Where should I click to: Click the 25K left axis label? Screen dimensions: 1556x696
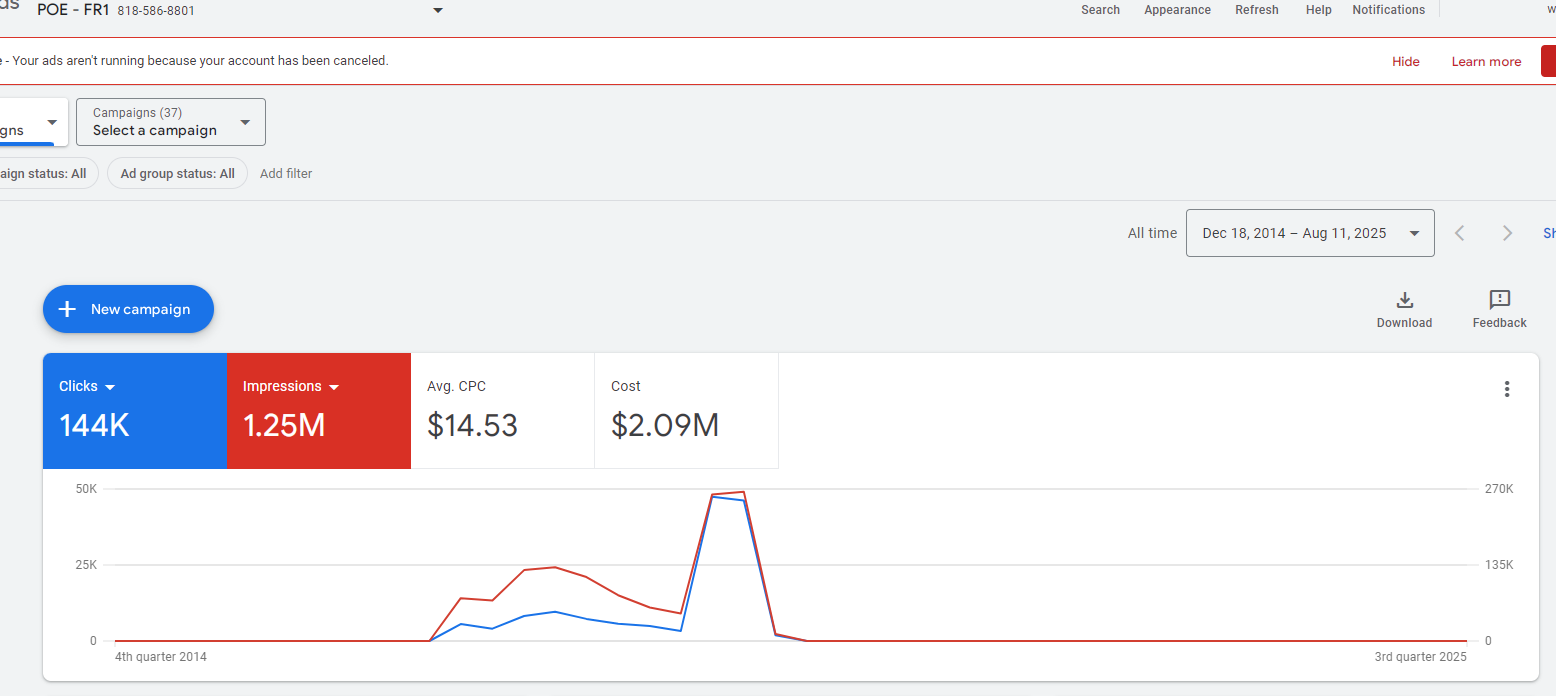(x=86, y=565)
